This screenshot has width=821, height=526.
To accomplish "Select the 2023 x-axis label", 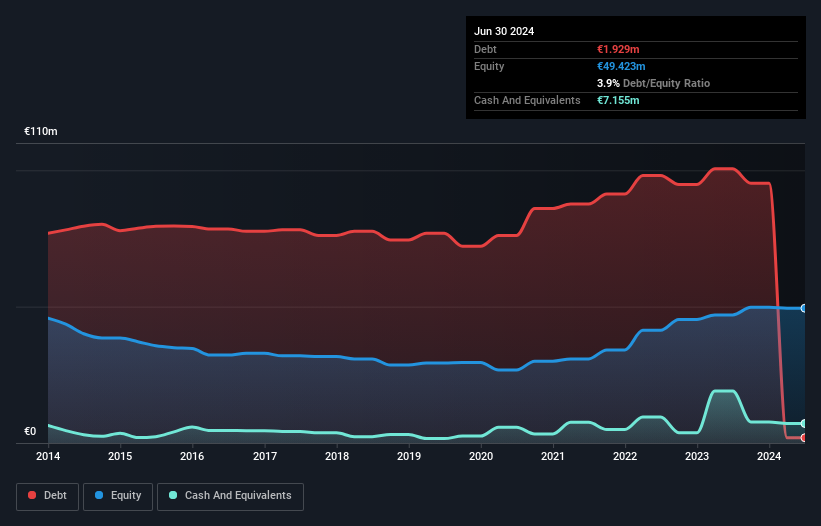I will click(697, 456).
